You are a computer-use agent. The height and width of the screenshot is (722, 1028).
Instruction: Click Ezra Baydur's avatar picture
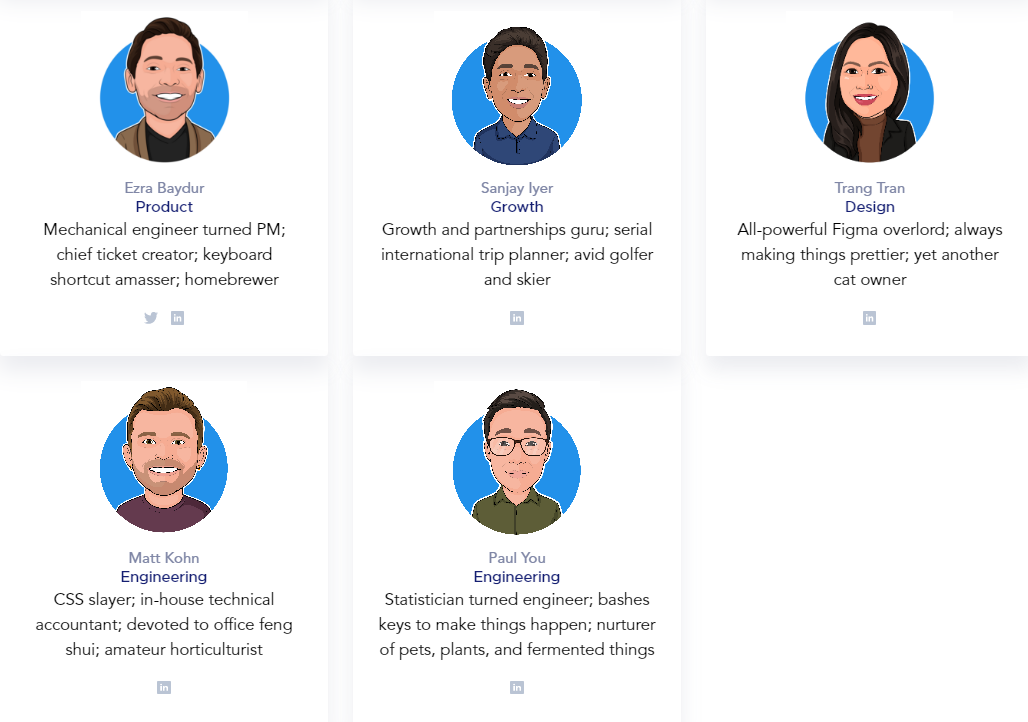tap(164, 93)
